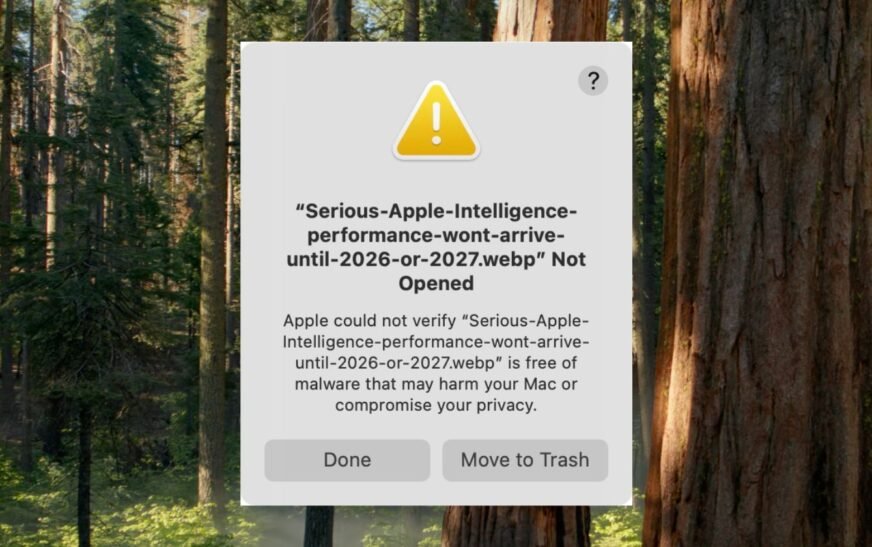The height and width of the screenshot is (547, 872).
Task: Open help via the question mark button
Action: tap(593, 81)
